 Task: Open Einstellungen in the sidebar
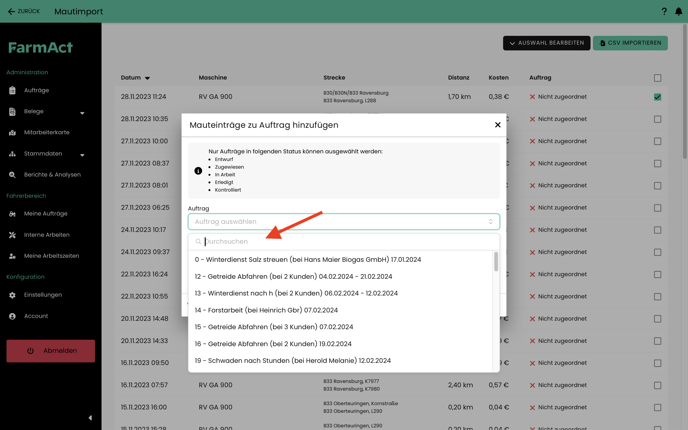point(43,295)
